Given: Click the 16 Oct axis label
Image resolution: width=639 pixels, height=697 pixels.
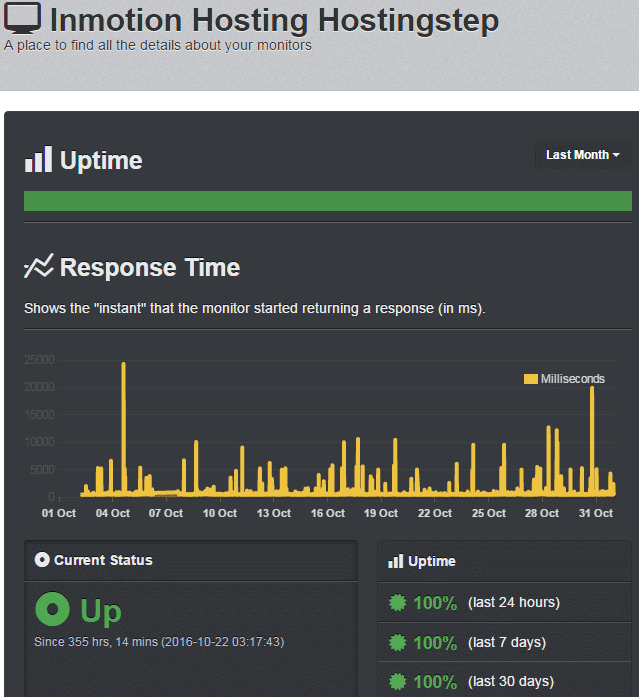Looking at the screenshot, I should 328,513.
